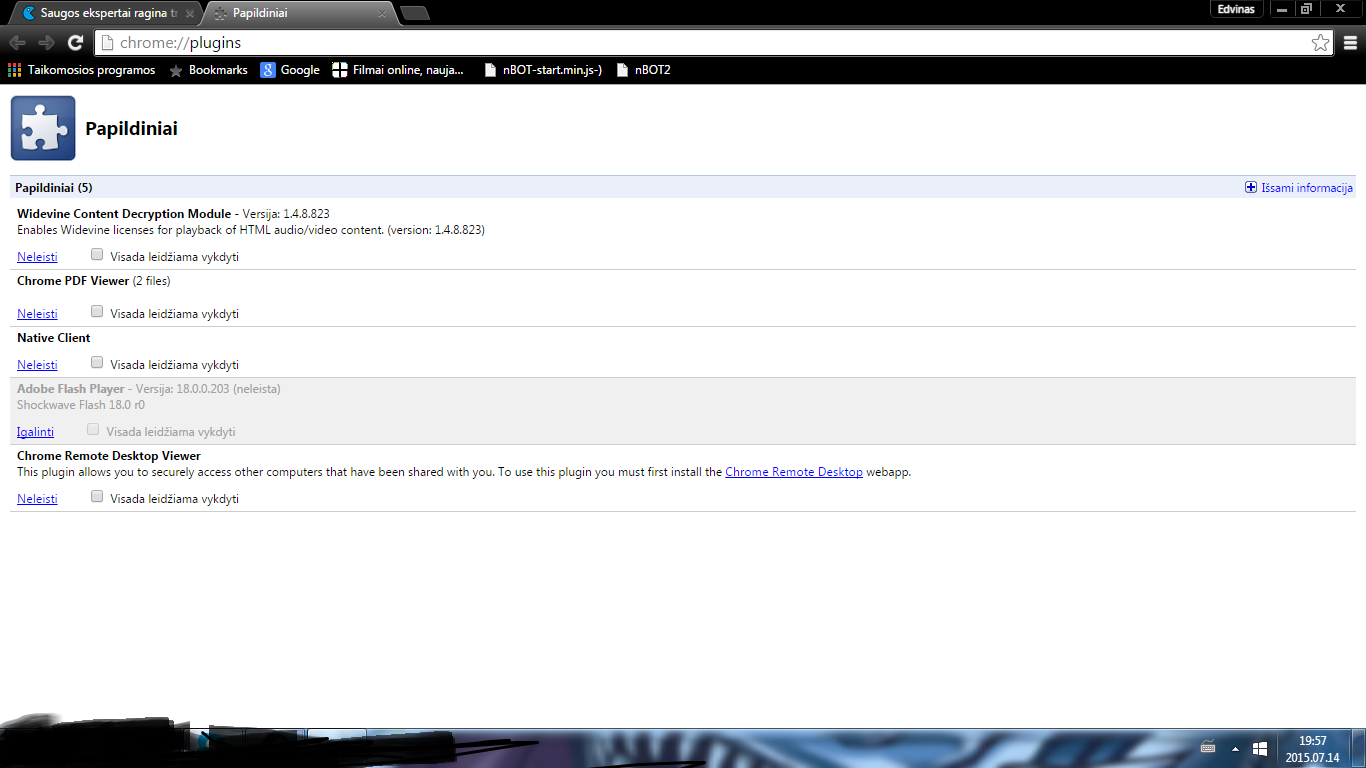Open the Bookmarks folder in bookmarks bar

coord(208,70)
